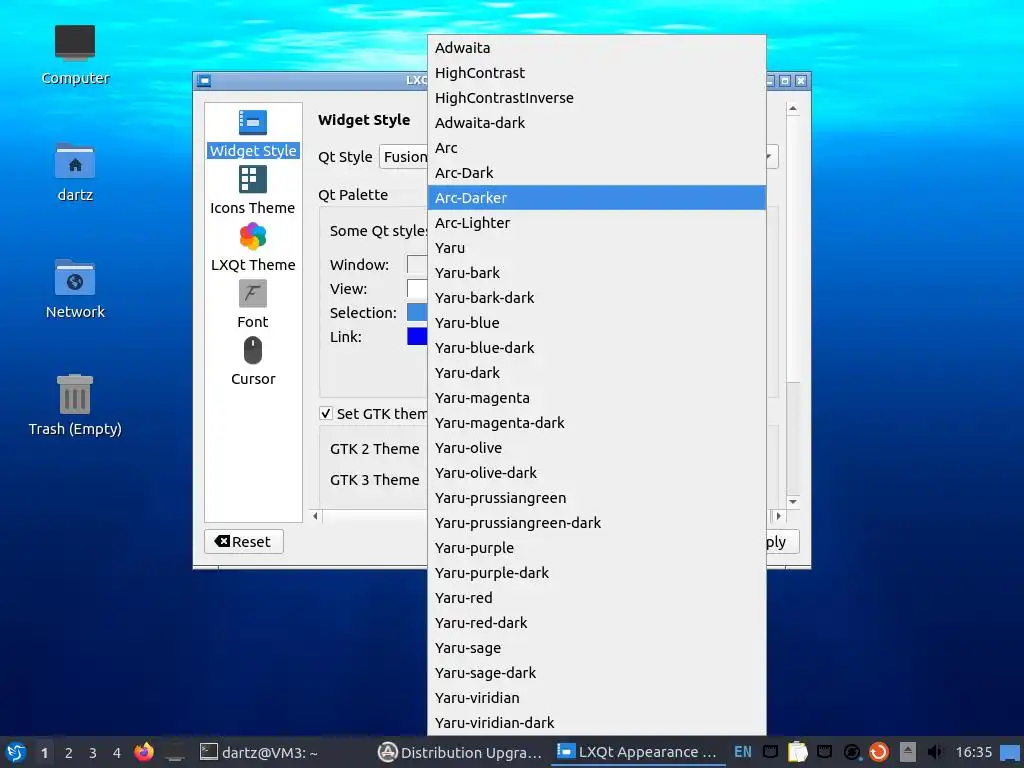
Task: Click horizontal scroll left arrow
Action: tap(315, 516)
